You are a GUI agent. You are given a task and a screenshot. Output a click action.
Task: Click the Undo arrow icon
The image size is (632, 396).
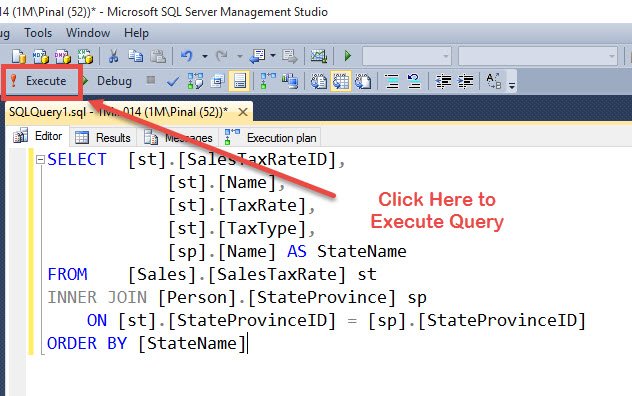(187, 56)
